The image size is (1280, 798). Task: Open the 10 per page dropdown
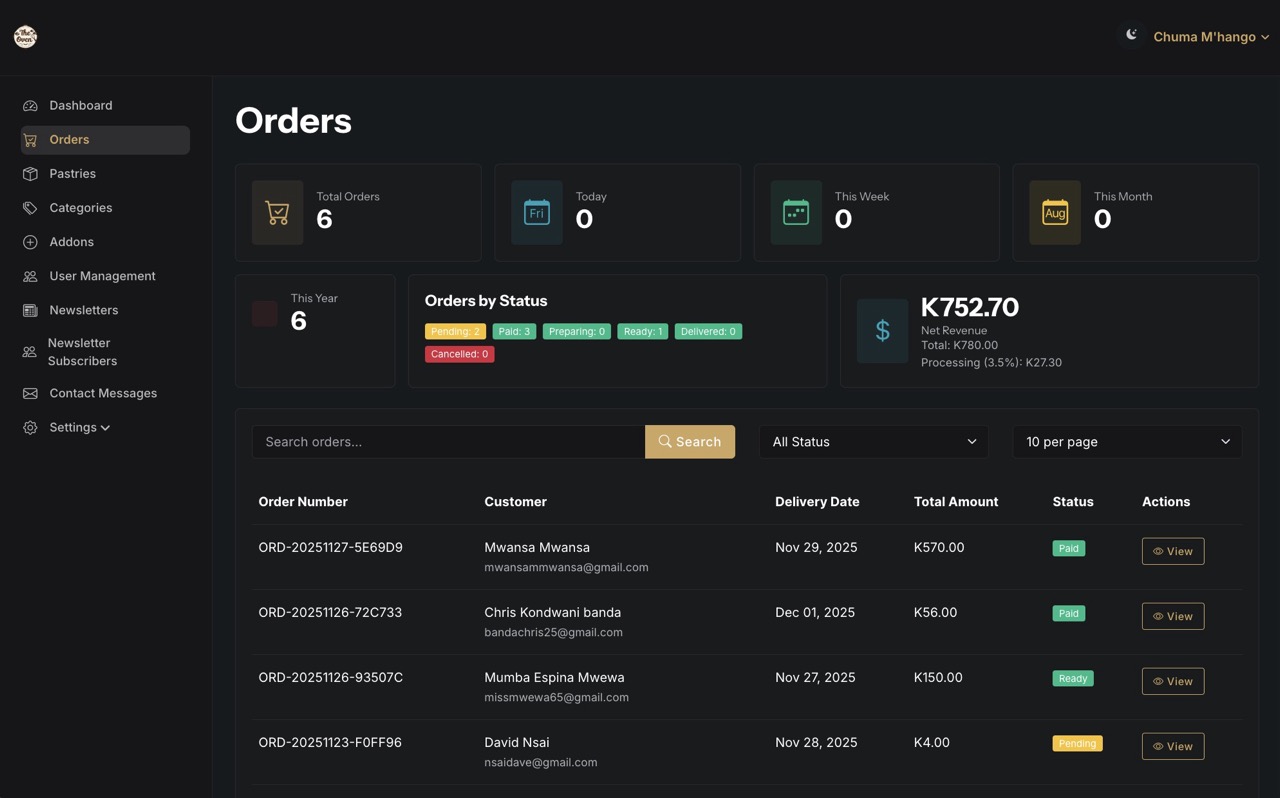point(1127,442)
